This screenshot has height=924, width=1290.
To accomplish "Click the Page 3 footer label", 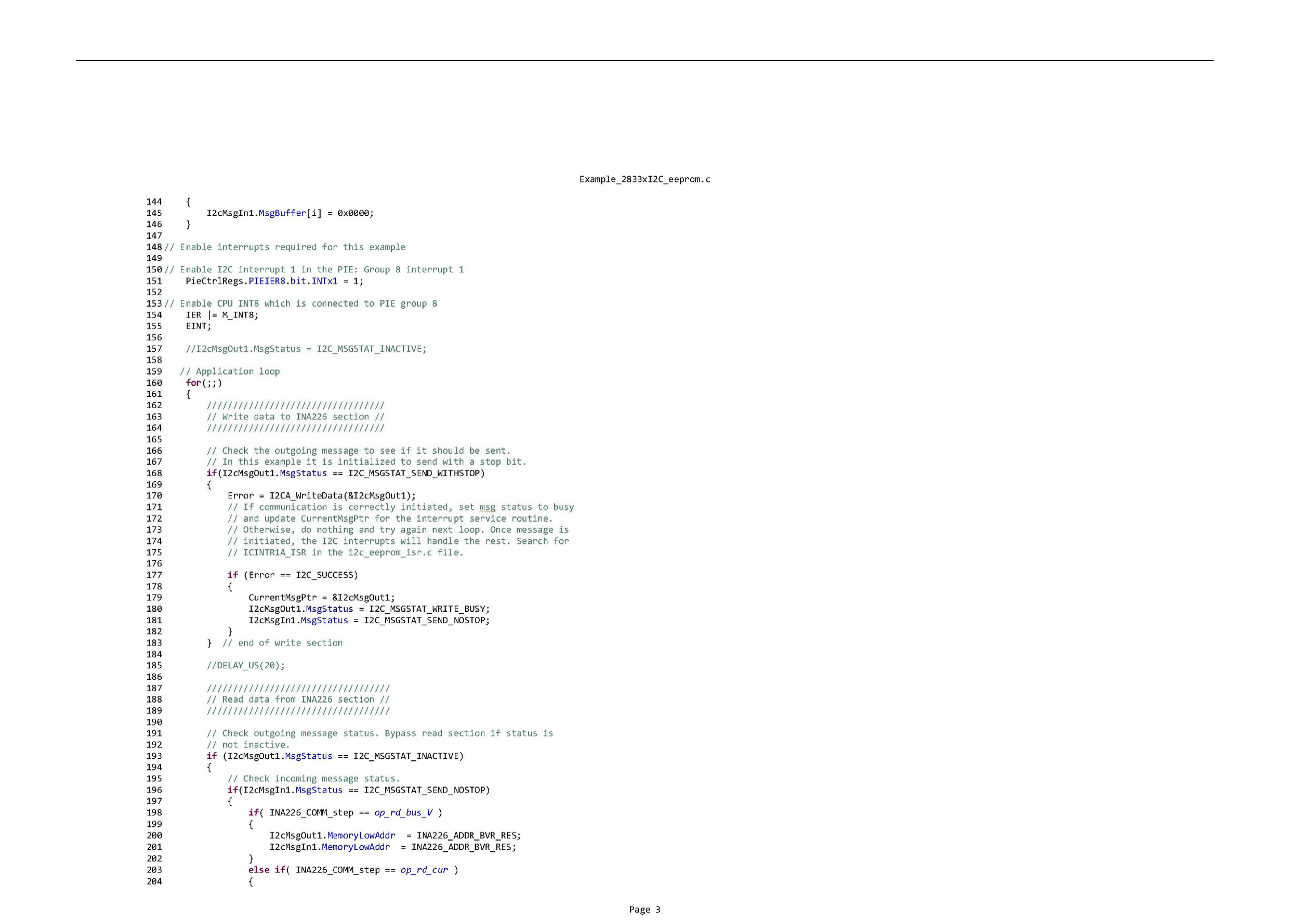I will click(x=644, y=909).
